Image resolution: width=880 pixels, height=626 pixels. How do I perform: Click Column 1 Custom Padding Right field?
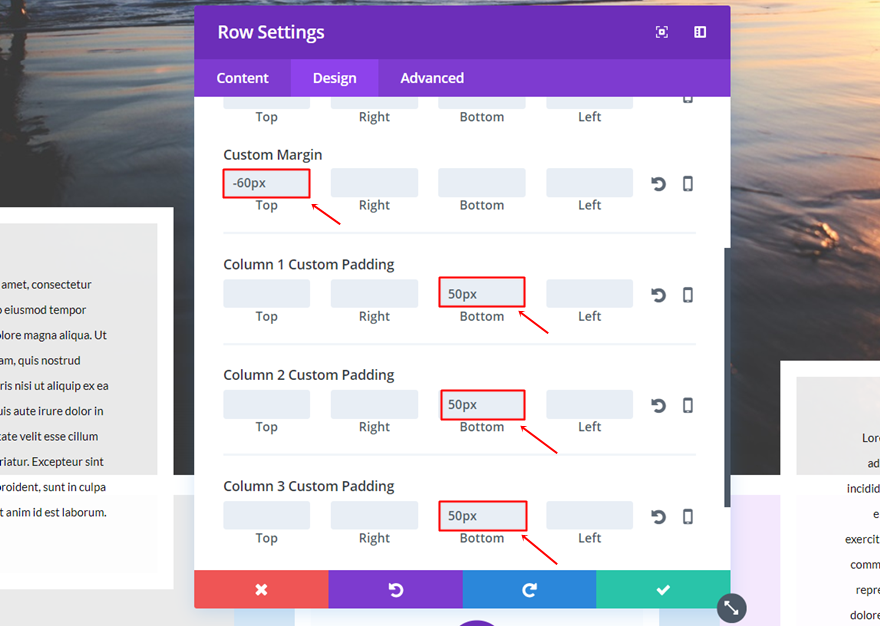point(374,294)
